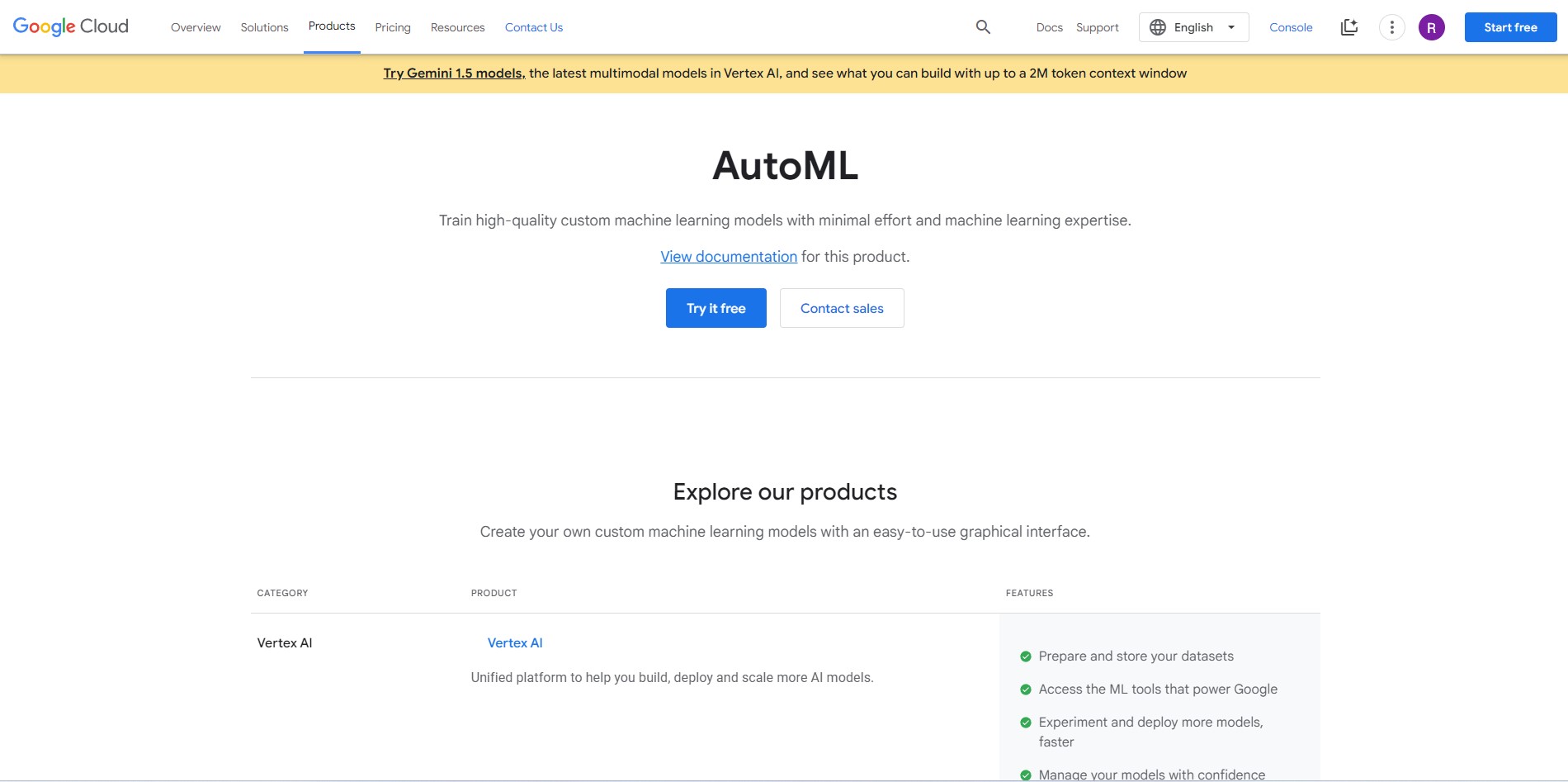Open the Overview menu
Image resolution: width=1568 pixels, height=782 pixels.
coord(196,27)
